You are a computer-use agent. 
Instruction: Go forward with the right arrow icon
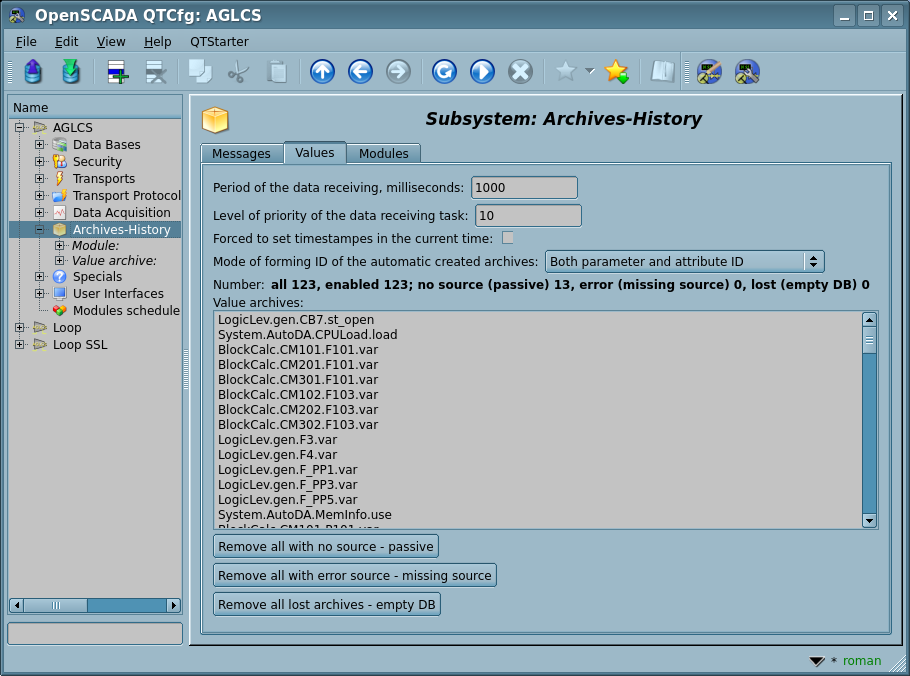tap(398, 72)
